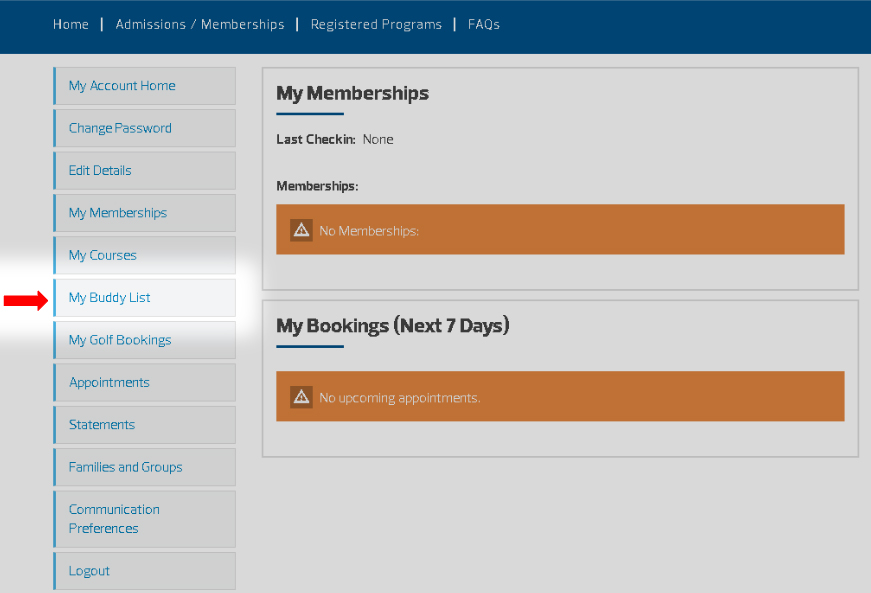Image resolution: width=871 pixels, height=593 pixels.
Task: Go to Registered Programs page
Action: click(x=376, y=24)
